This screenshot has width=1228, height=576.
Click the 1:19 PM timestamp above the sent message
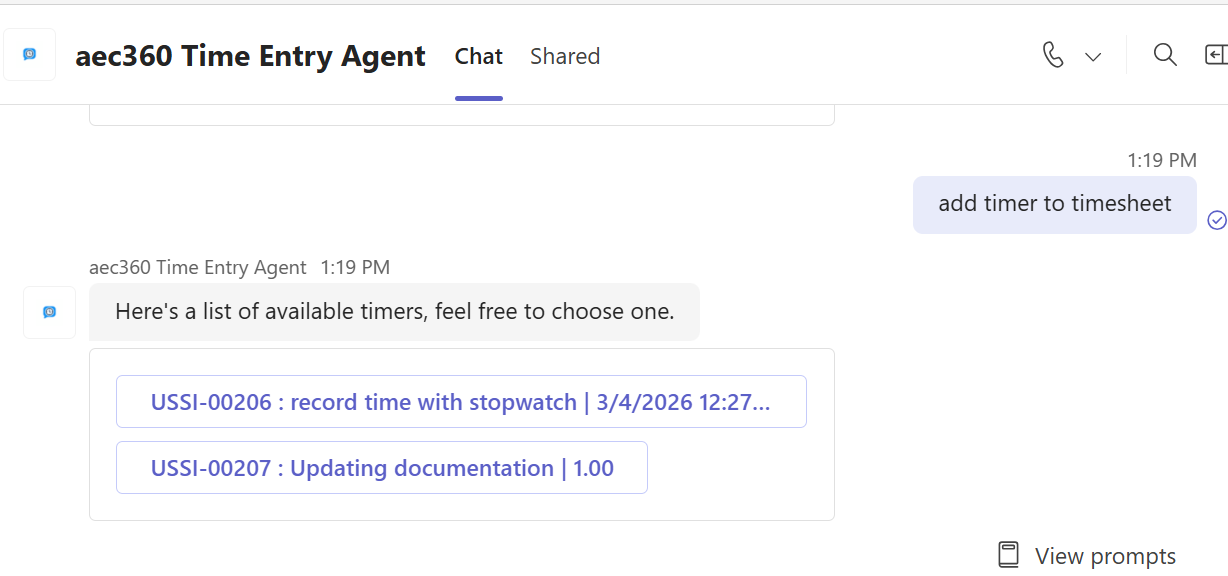pos(1161,160)
